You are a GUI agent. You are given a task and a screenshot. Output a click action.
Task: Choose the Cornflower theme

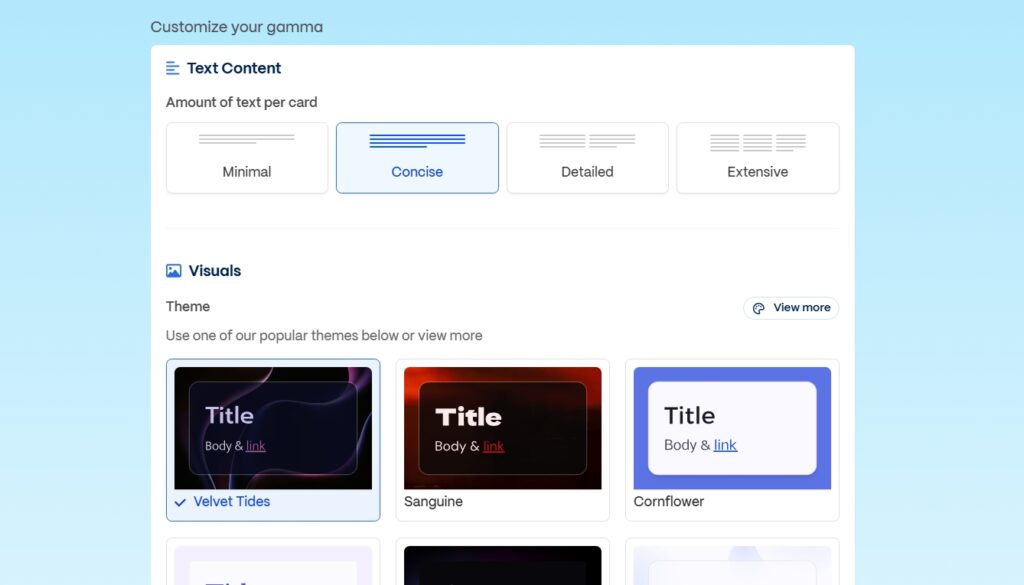point(731,427)
